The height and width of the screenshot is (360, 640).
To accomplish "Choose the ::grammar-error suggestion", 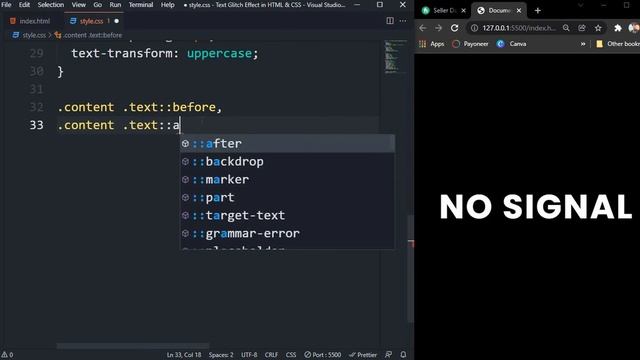I will 287,233.
